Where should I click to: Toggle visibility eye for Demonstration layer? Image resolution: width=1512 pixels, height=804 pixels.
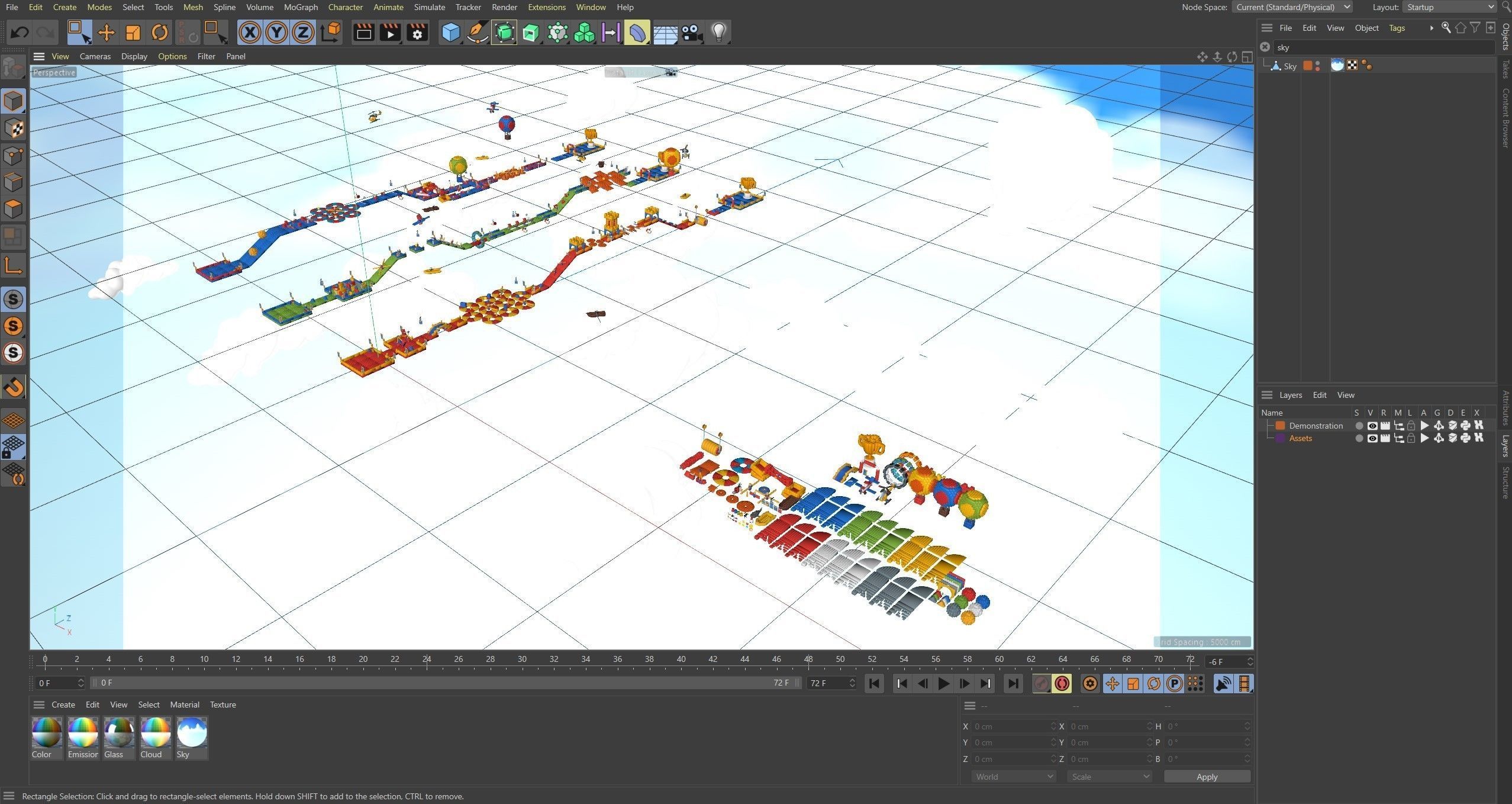coord(1372,426)
